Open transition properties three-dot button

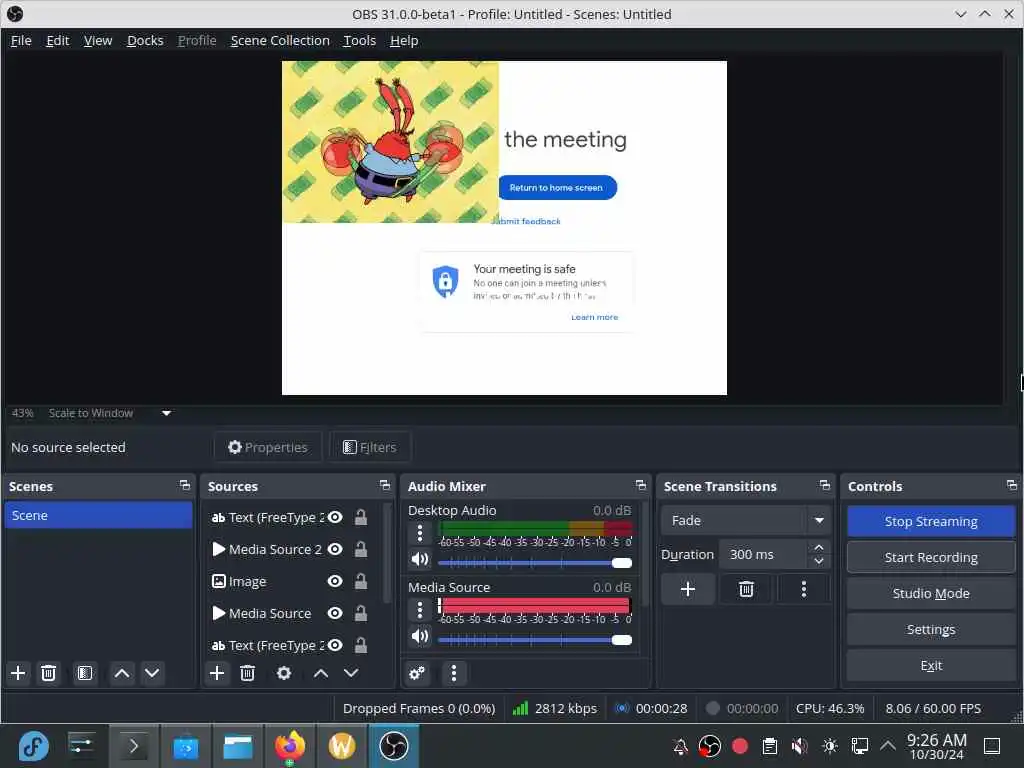tap(804, 590)
